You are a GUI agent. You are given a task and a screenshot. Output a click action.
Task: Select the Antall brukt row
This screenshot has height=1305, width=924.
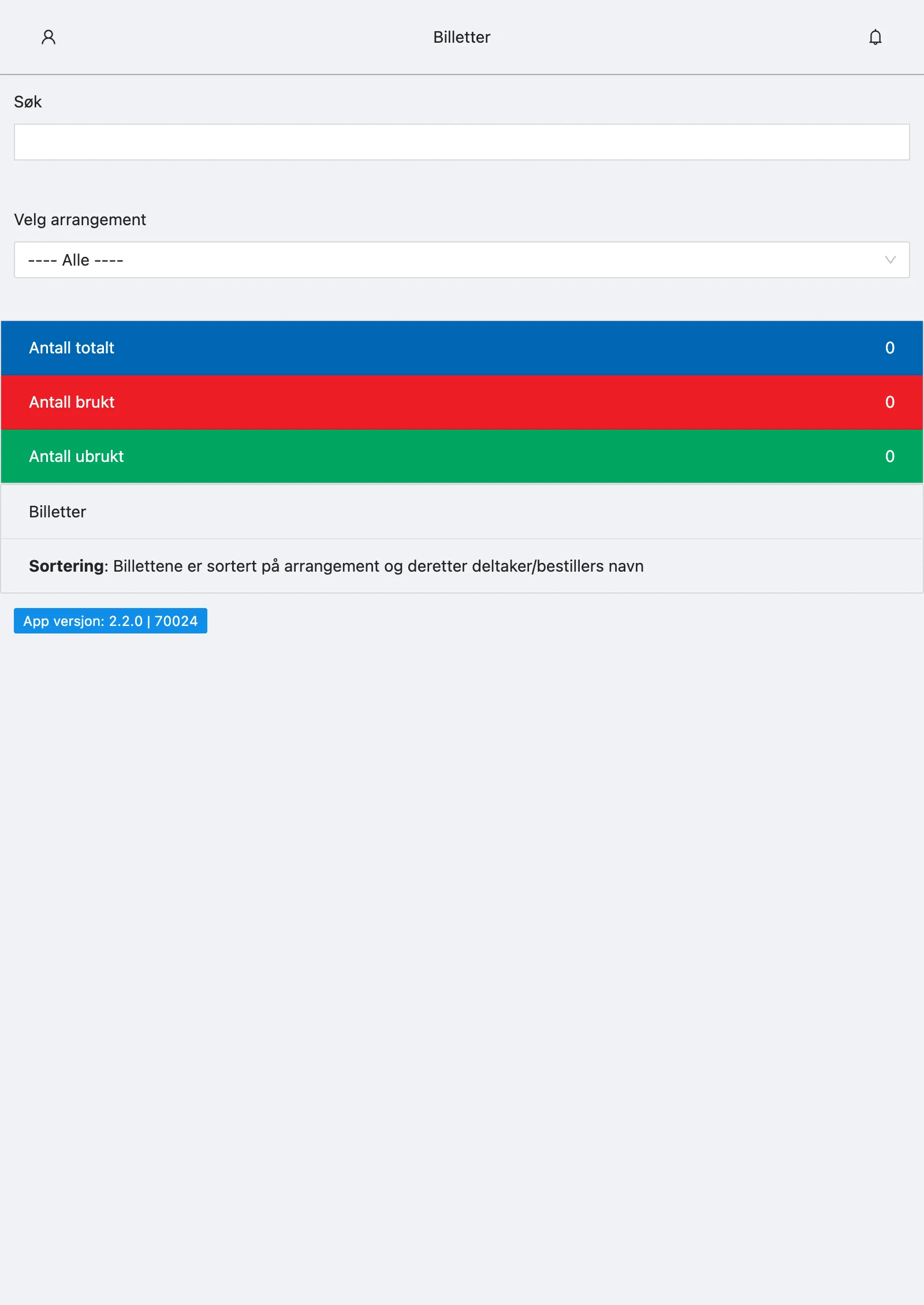pyautogui.click(x=462, y=402)
